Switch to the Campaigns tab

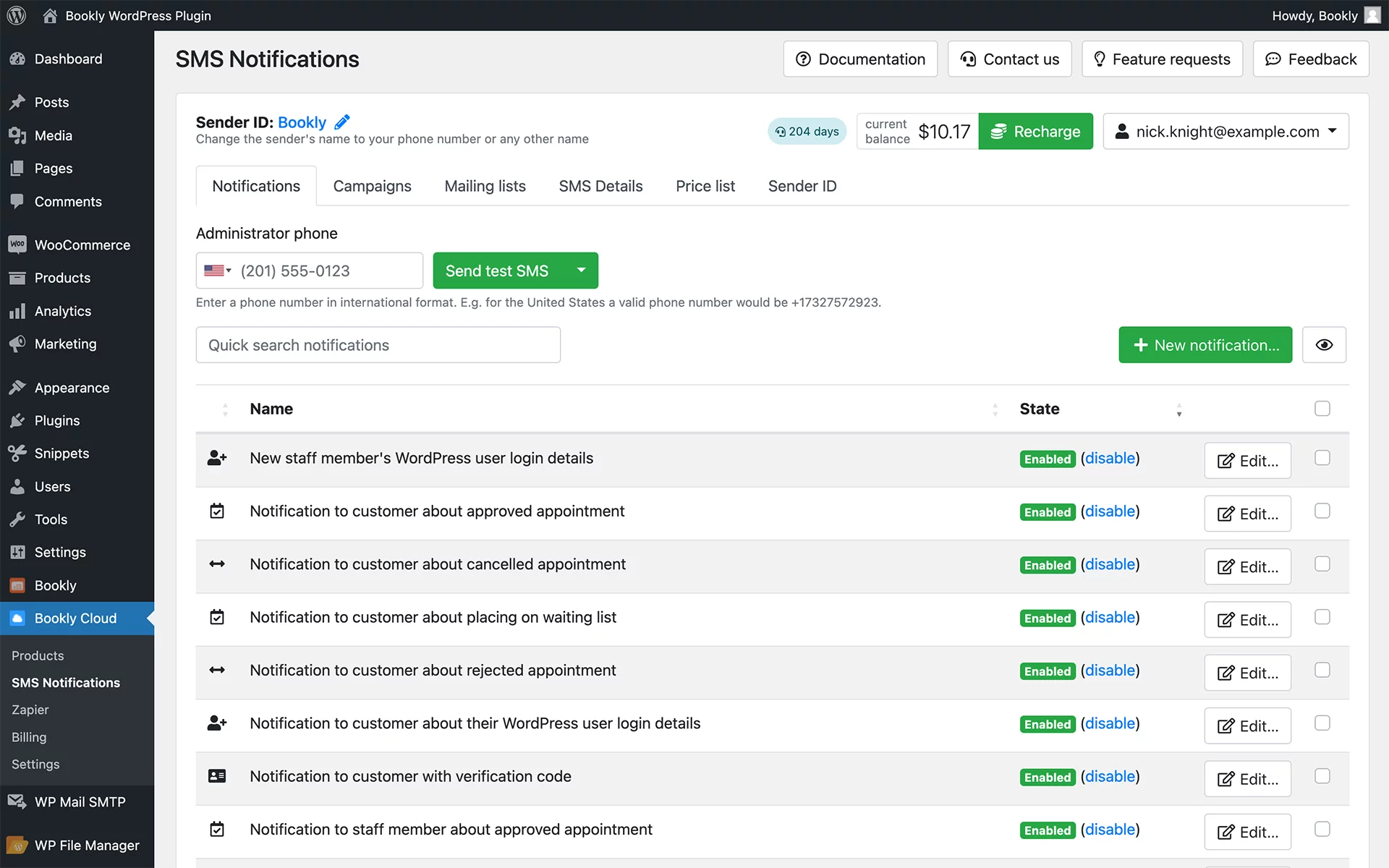pos(372,186)
